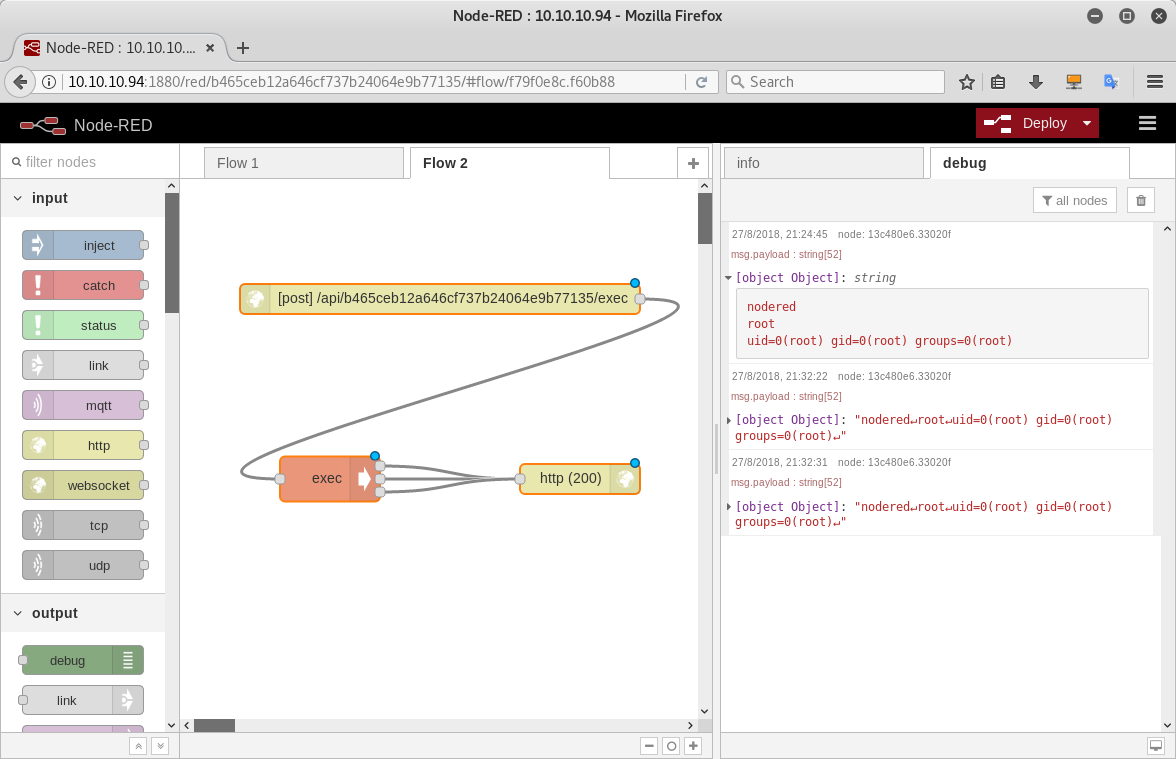The image size is (1176, 759).
Task: Filter debug output by all nodes
Action: pyautogui.click(x=1075, y=200)
